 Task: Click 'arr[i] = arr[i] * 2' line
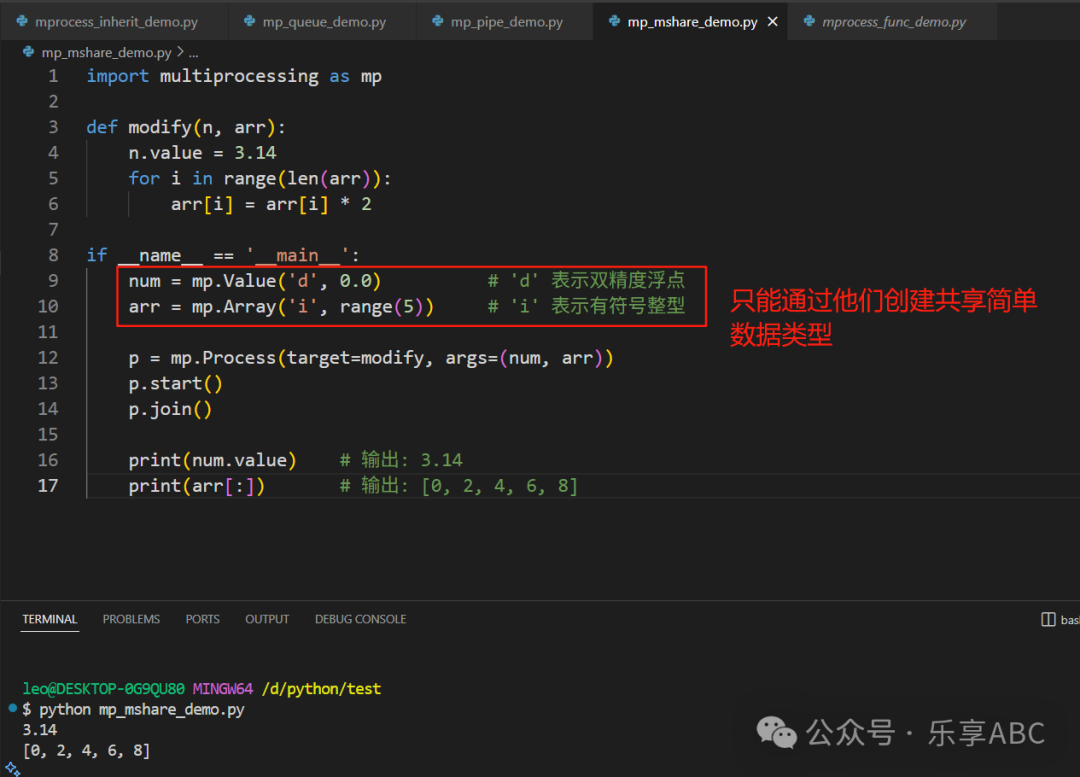271,205
